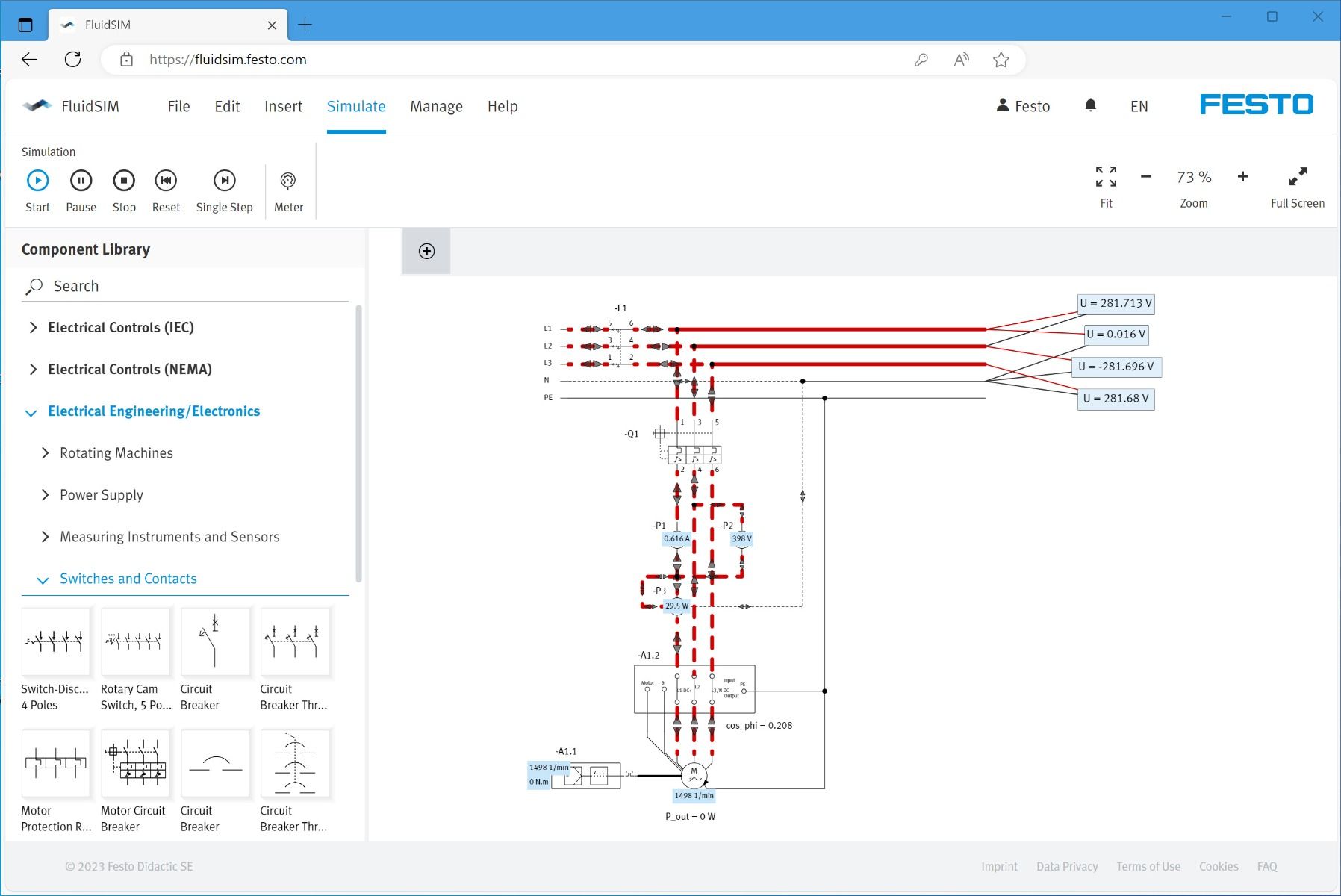Click the -A1.2 frequency converter block
Screen dimensions: 1341x896
pyautogui.click(x=694, y=689)
